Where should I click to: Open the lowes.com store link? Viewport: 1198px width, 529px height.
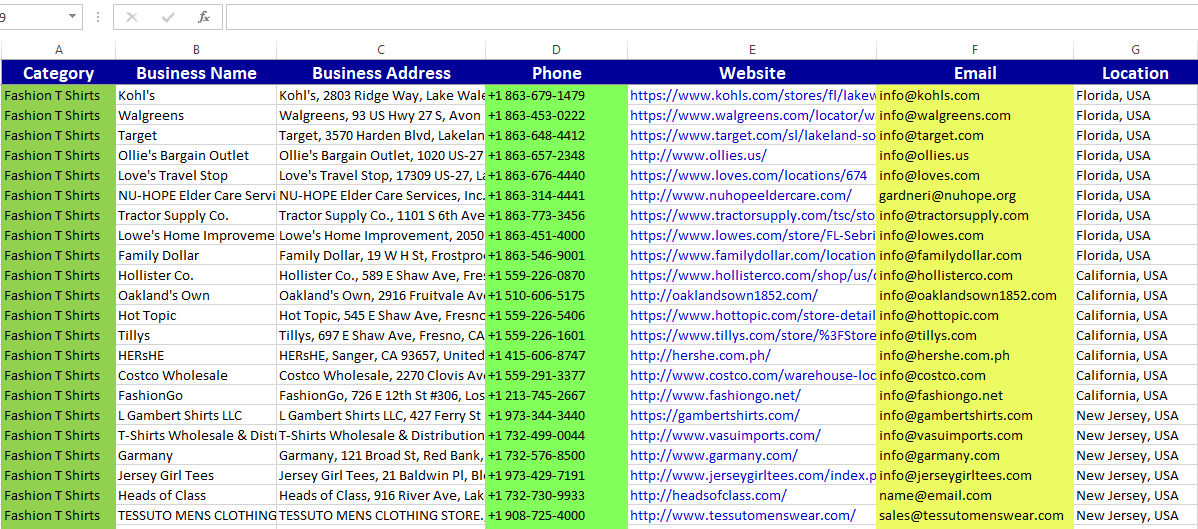(753, 235)
